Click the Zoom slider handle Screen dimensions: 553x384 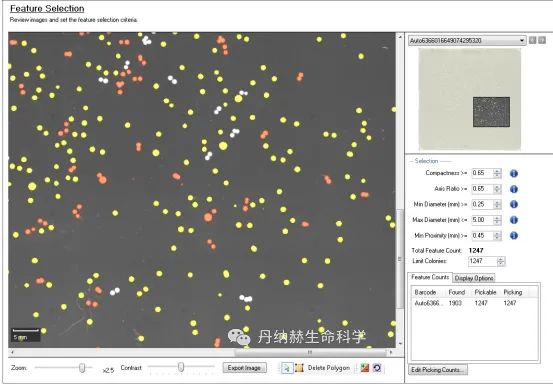pyautogui.click(x=82, y=368)
